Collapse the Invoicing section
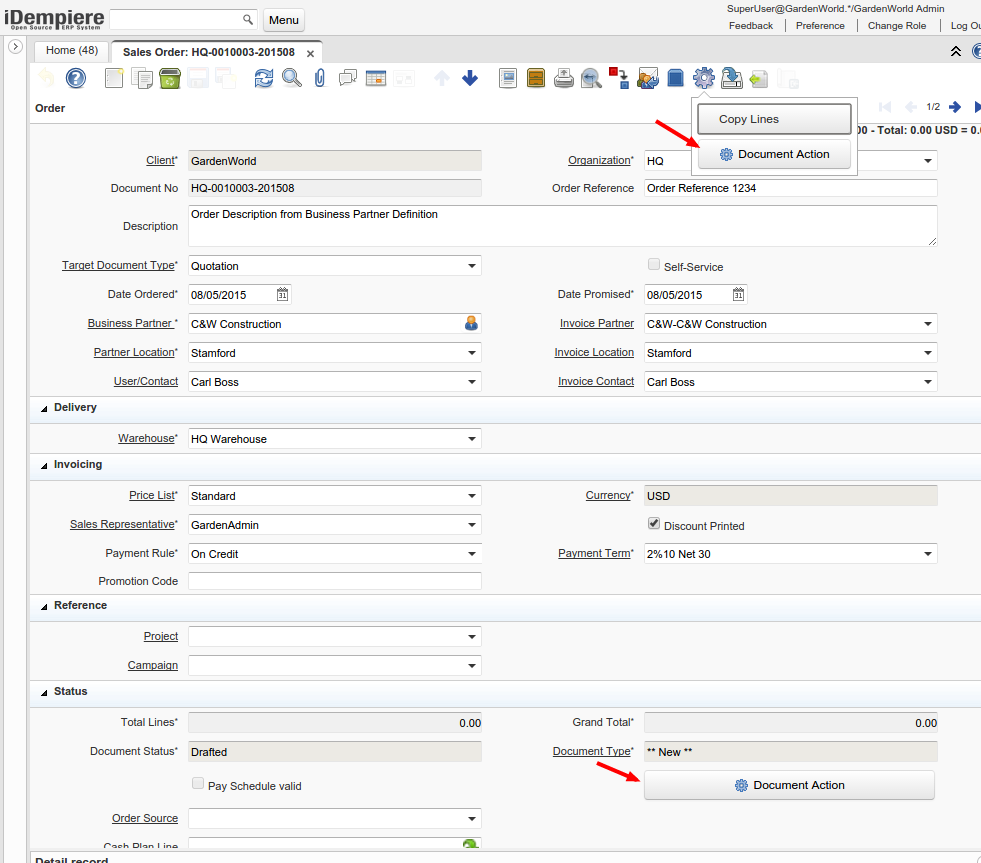The image size is (981, 863). point(44,465)
